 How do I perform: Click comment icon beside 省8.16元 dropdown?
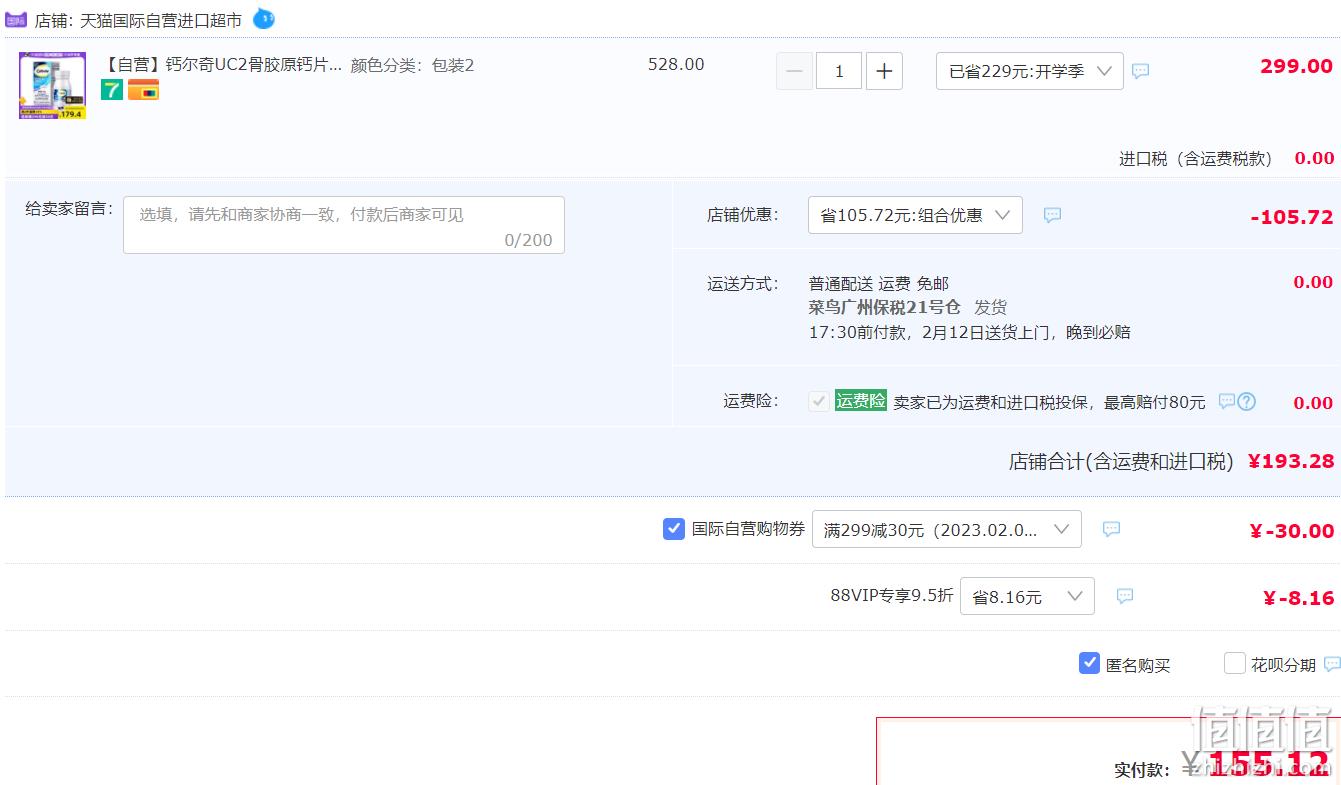[x=1125, y=596]
